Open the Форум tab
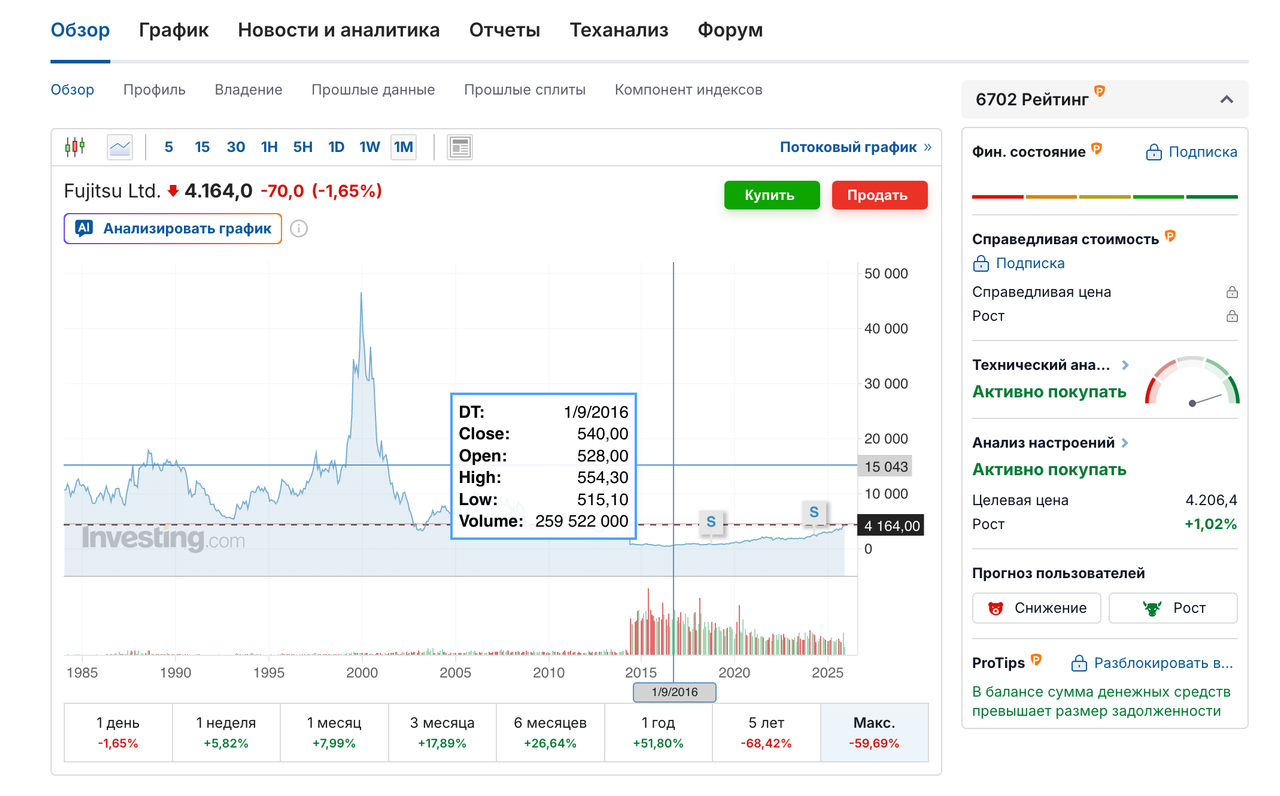This screenshot has width=1280, height=796. coord(730,30)
